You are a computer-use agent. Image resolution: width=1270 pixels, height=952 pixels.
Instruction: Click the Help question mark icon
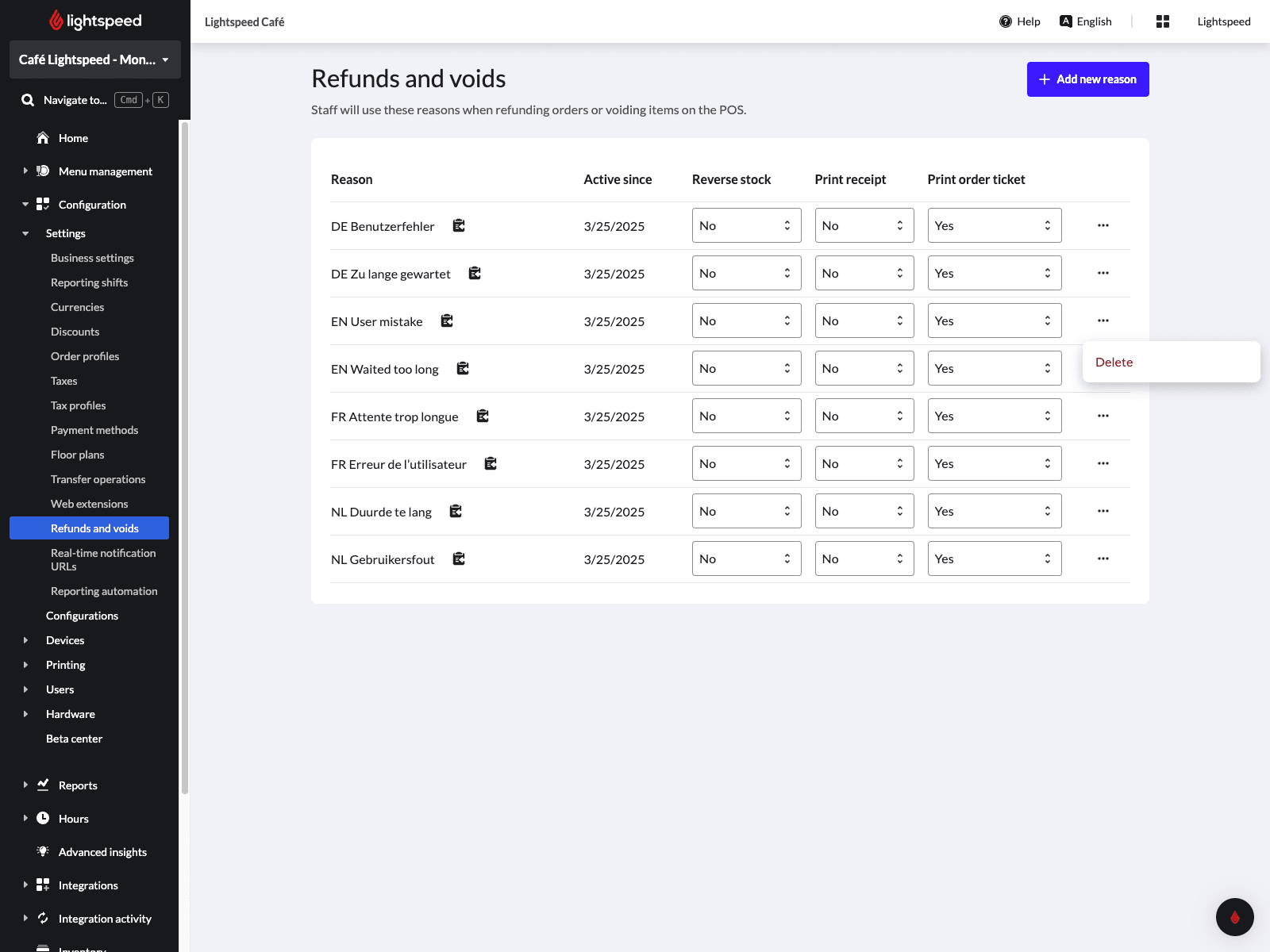point(1006,21)
